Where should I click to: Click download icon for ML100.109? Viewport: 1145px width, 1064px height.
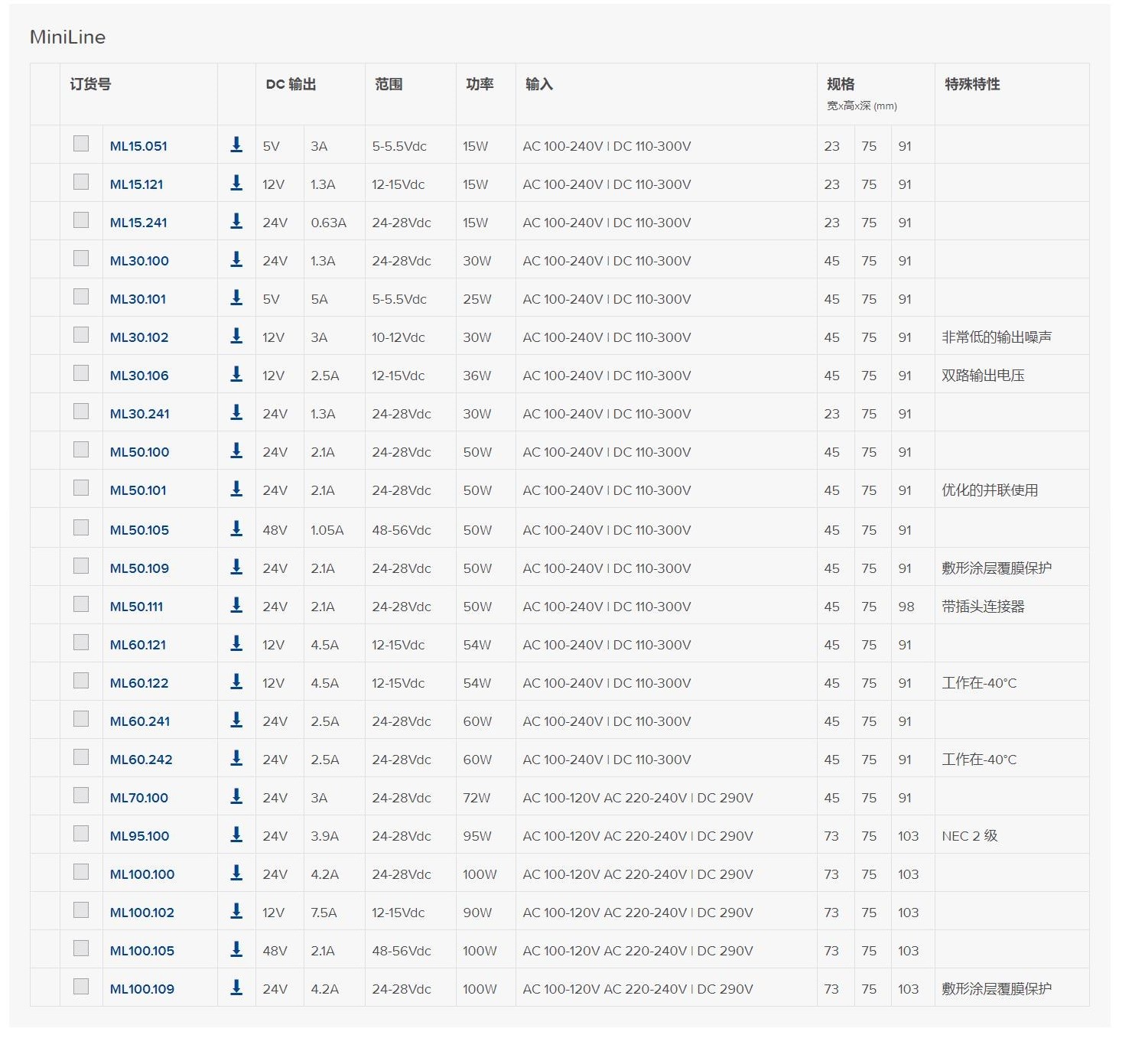click(x=236, y=988)
